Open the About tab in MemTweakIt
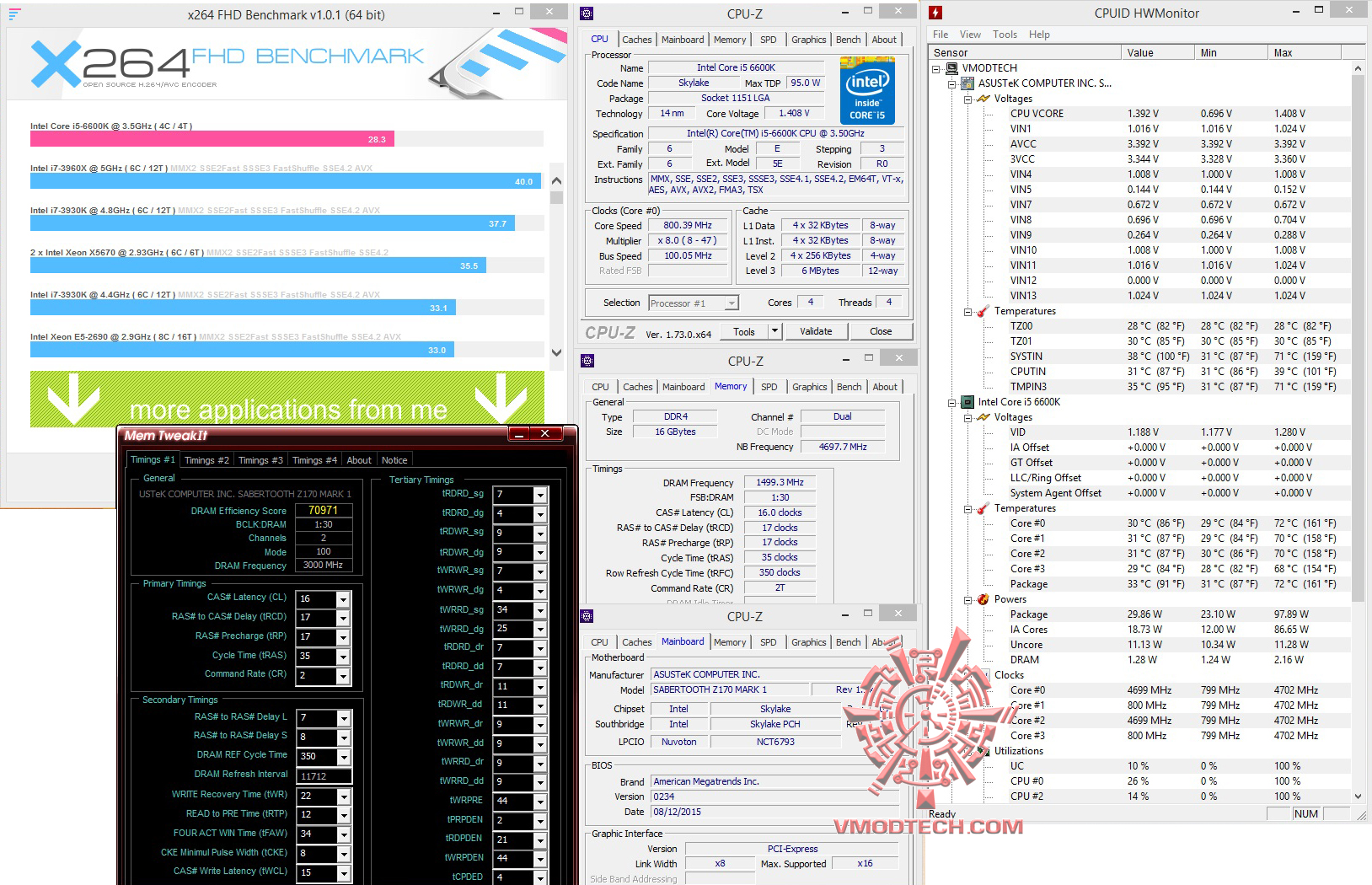The image size is (1372, 885). coord(359,460)
